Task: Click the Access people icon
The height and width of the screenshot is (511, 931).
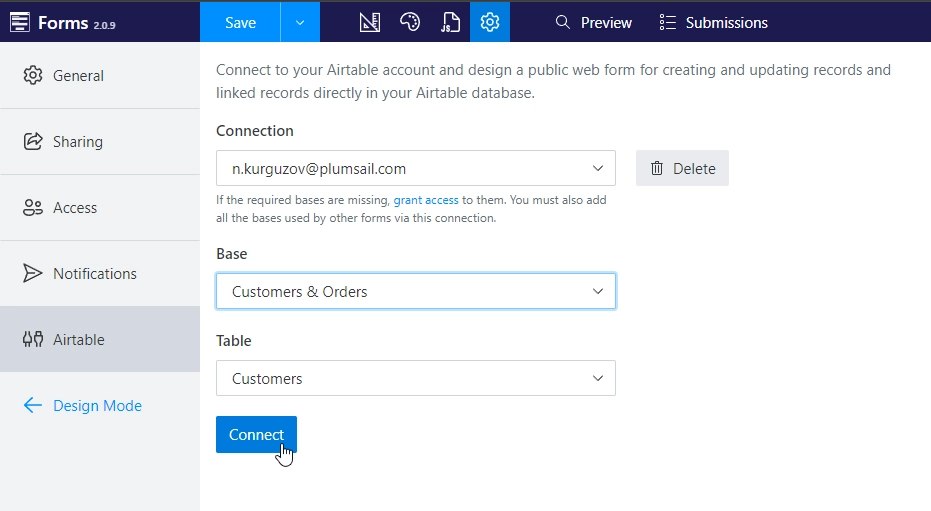Action: pyautogui.click(x=33, y=208)
